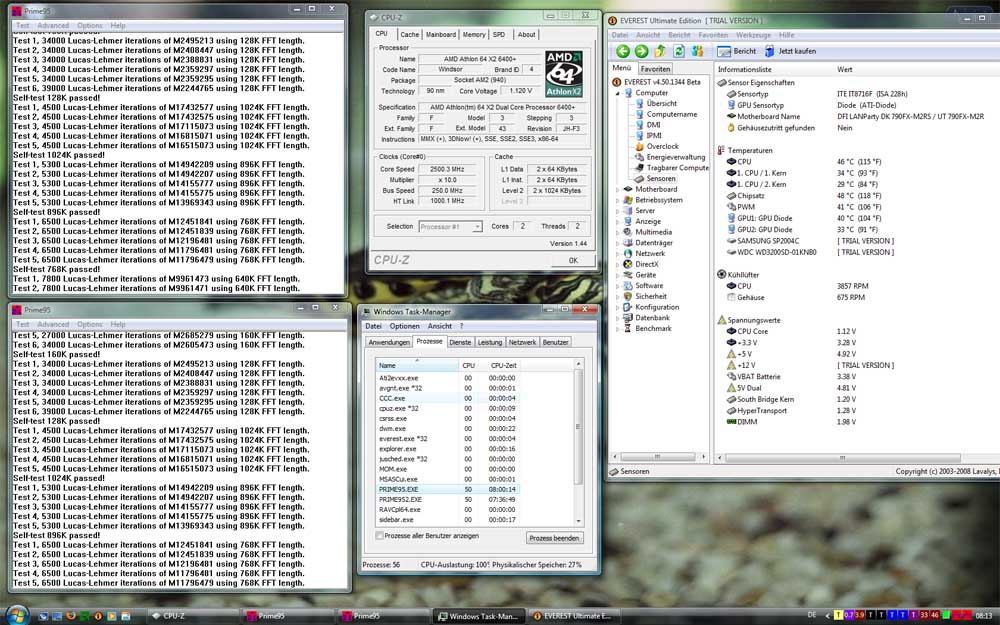
Task: Expand the Datenträger tree node
Action: click(617, 243)
